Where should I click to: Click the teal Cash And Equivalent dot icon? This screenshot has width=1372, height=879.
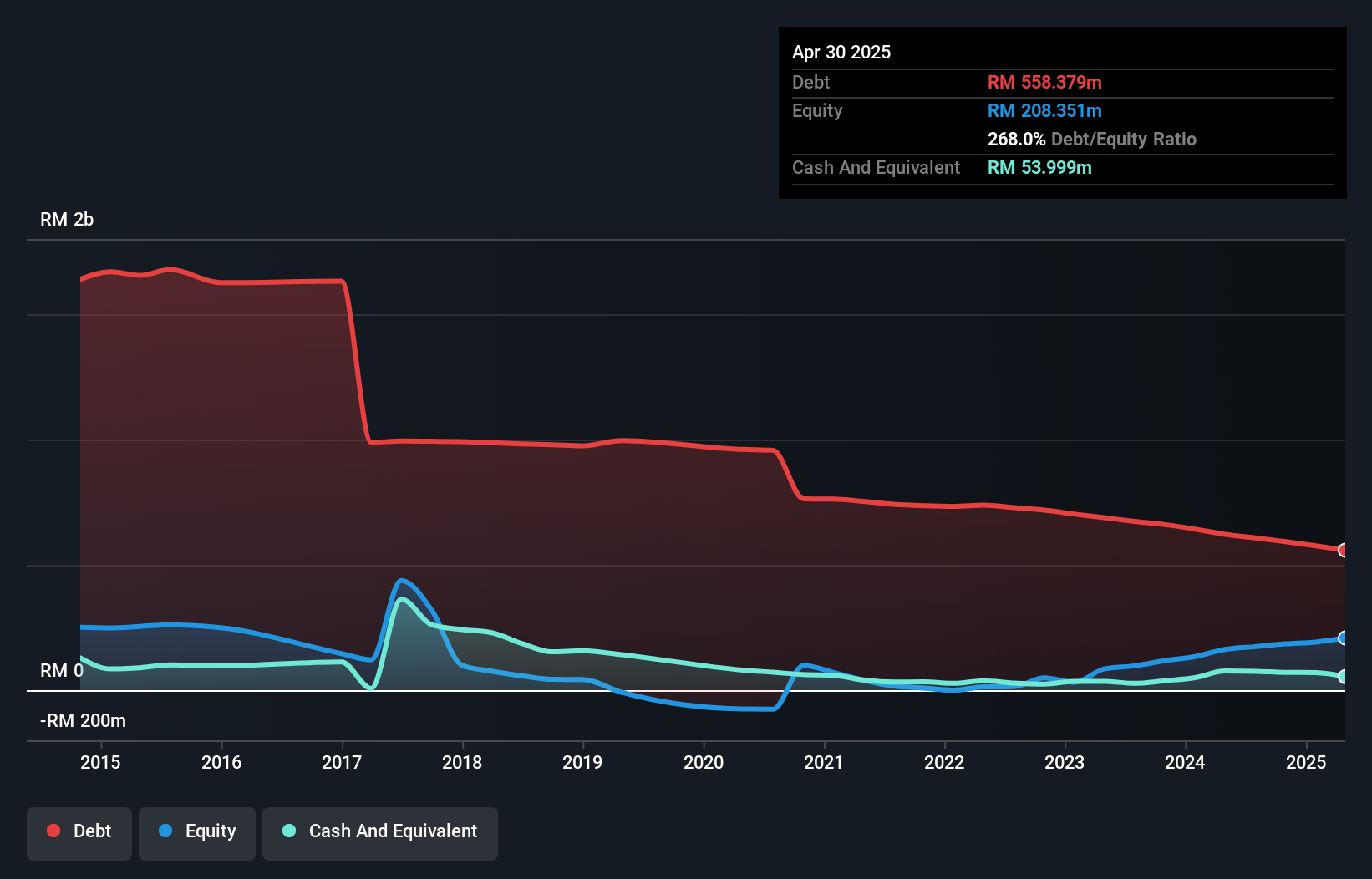coord(288,831)
